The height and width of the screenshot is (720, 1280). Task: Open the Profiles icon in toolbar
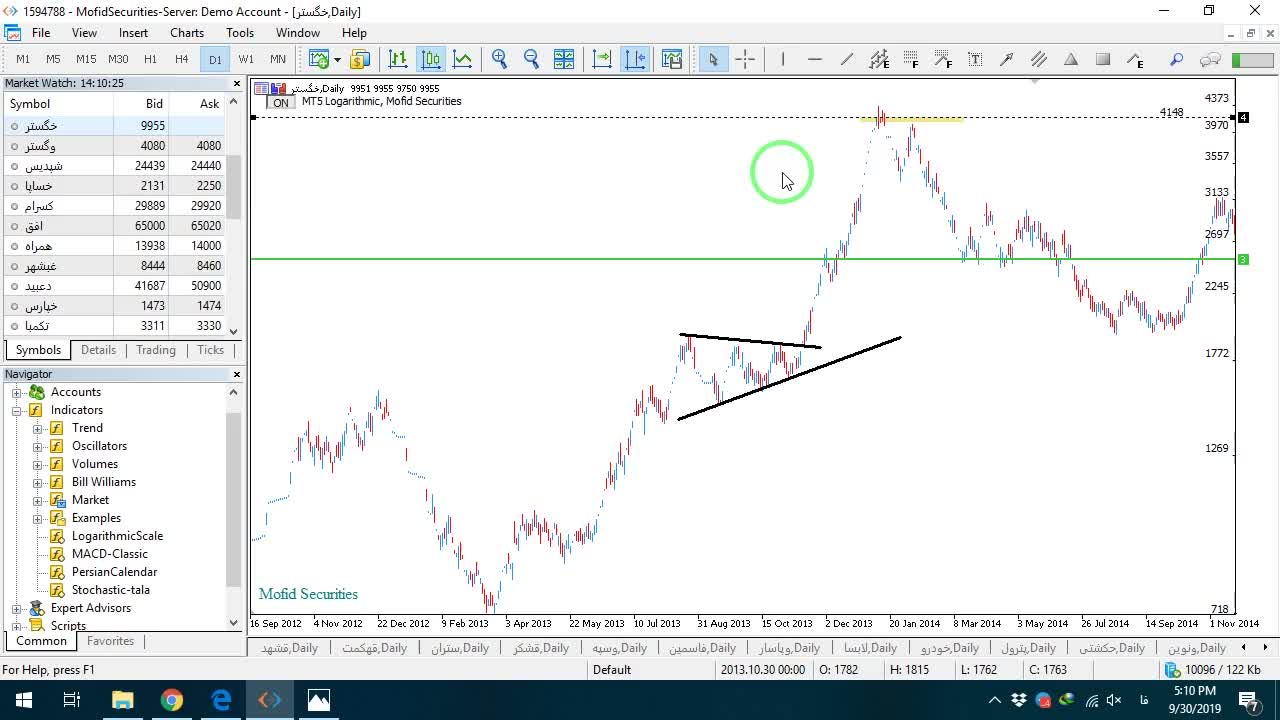(x=360, y=59)
